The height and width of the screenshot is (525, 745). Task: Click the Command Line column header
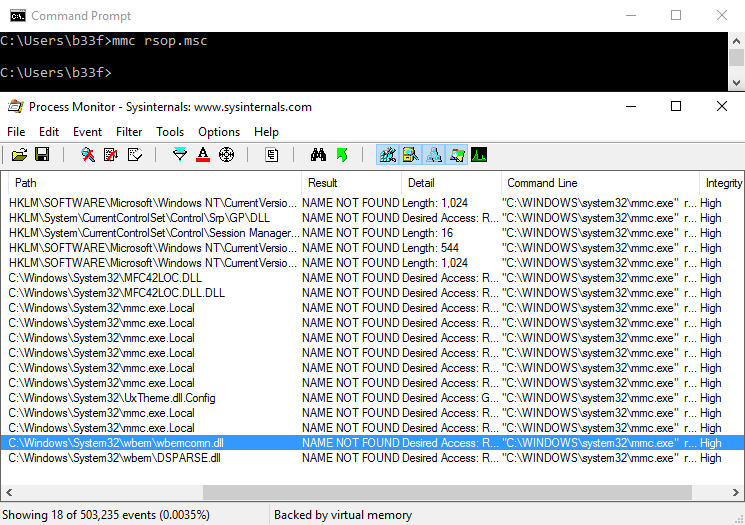coord(600,183)
